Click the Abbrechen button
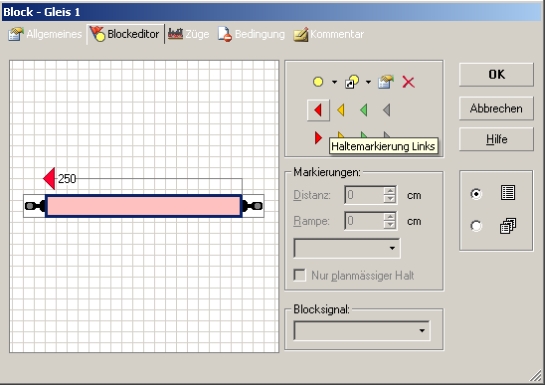545x385 pixels. click(496, 108)
